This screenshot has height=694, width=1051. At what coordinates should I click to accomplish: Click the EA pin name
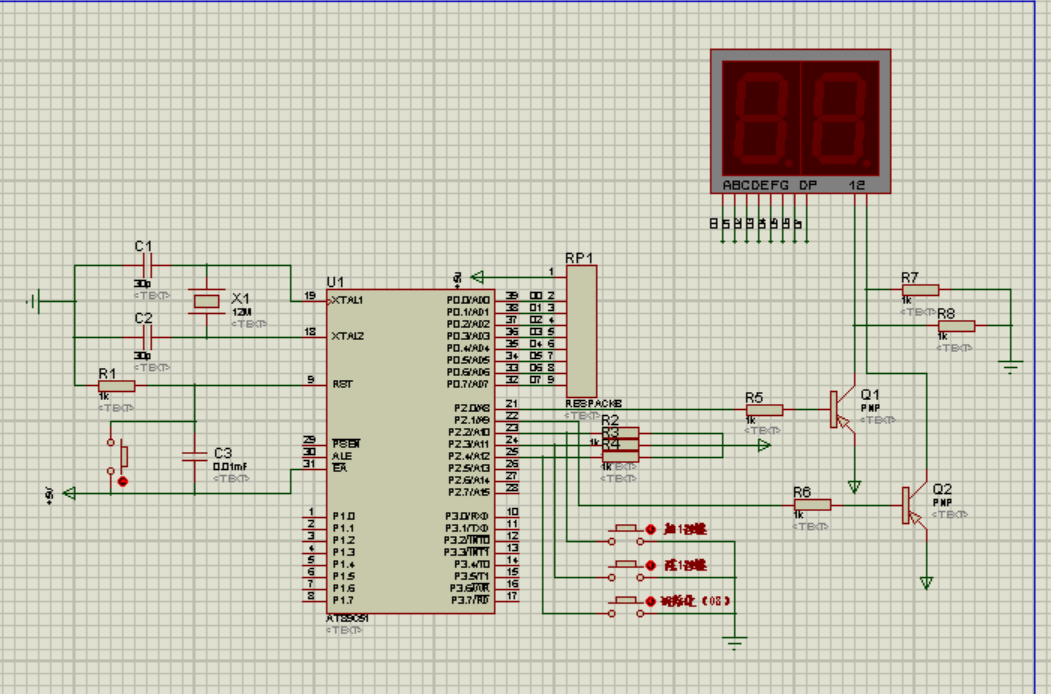(340, 468)
